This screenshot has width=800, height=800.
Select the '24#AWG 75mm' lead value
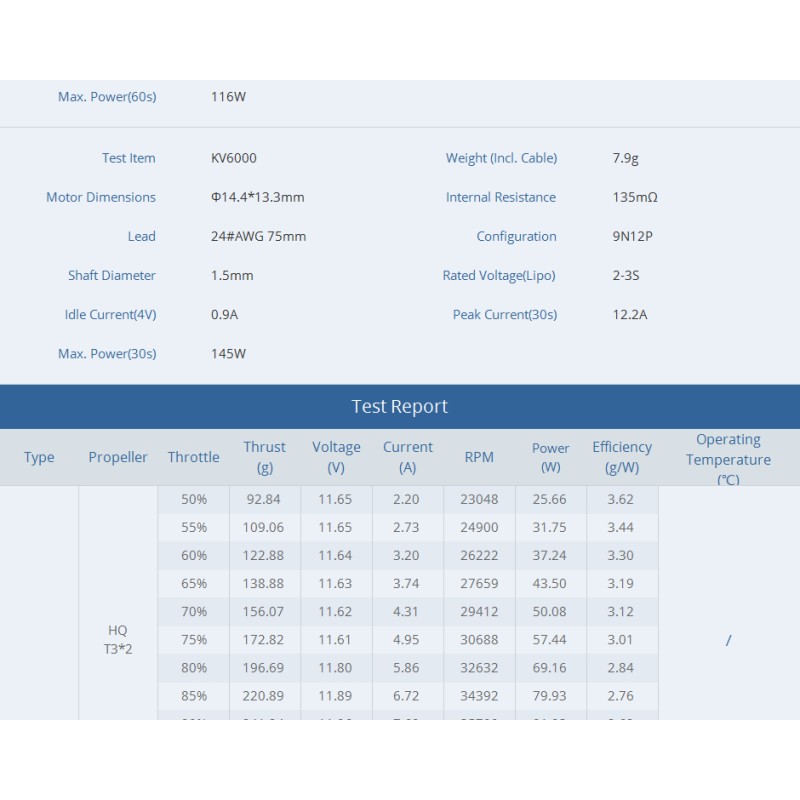pyautogui.click(x=259, y=237)
